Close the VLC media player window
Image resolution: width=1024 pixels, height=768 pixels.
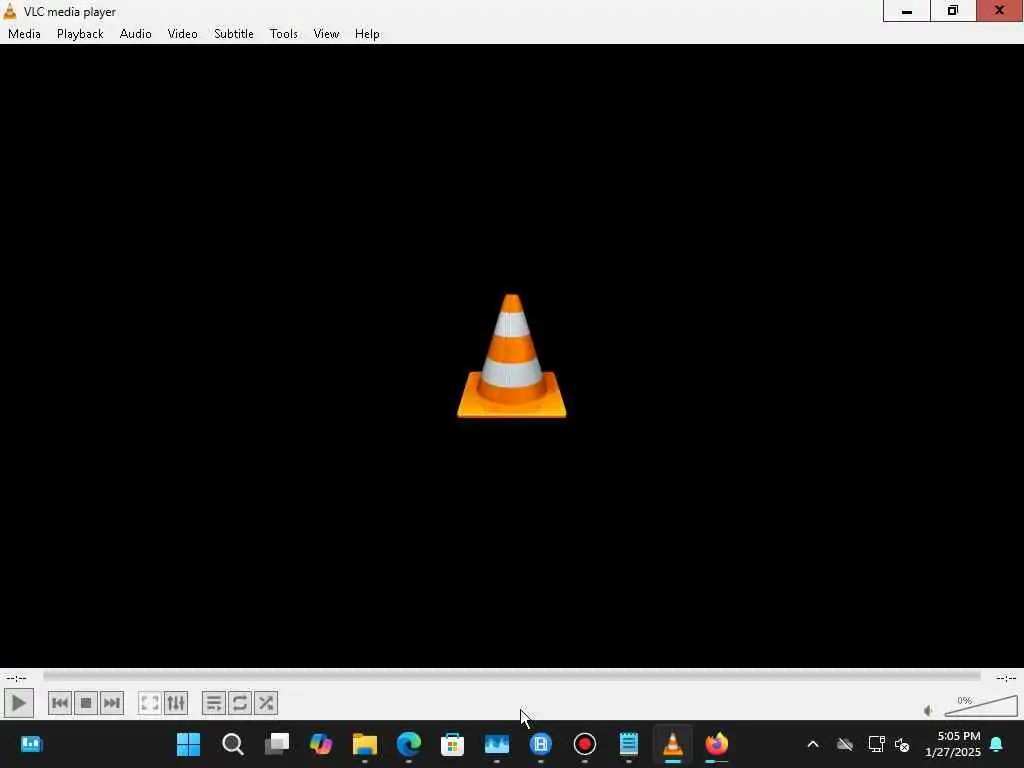coord(1000,10)
